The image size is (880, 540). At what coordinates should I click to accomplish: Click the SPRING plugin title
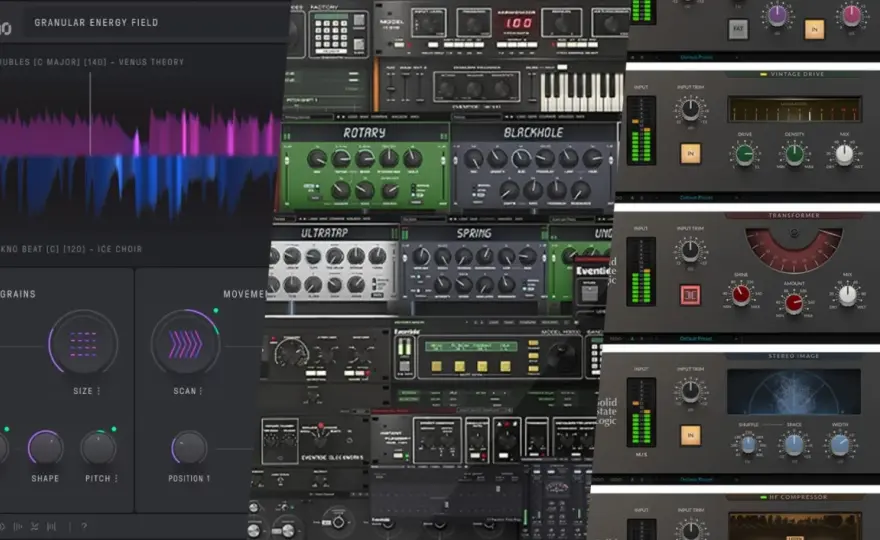pos(474,233)
